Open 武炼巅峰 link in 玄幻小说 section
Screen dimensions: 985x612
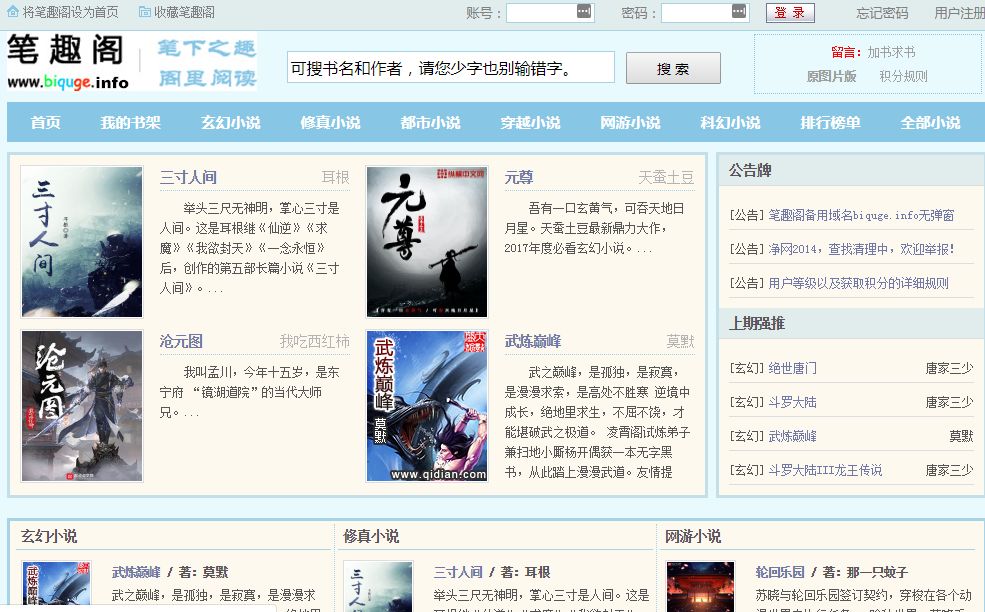point(136,572)
